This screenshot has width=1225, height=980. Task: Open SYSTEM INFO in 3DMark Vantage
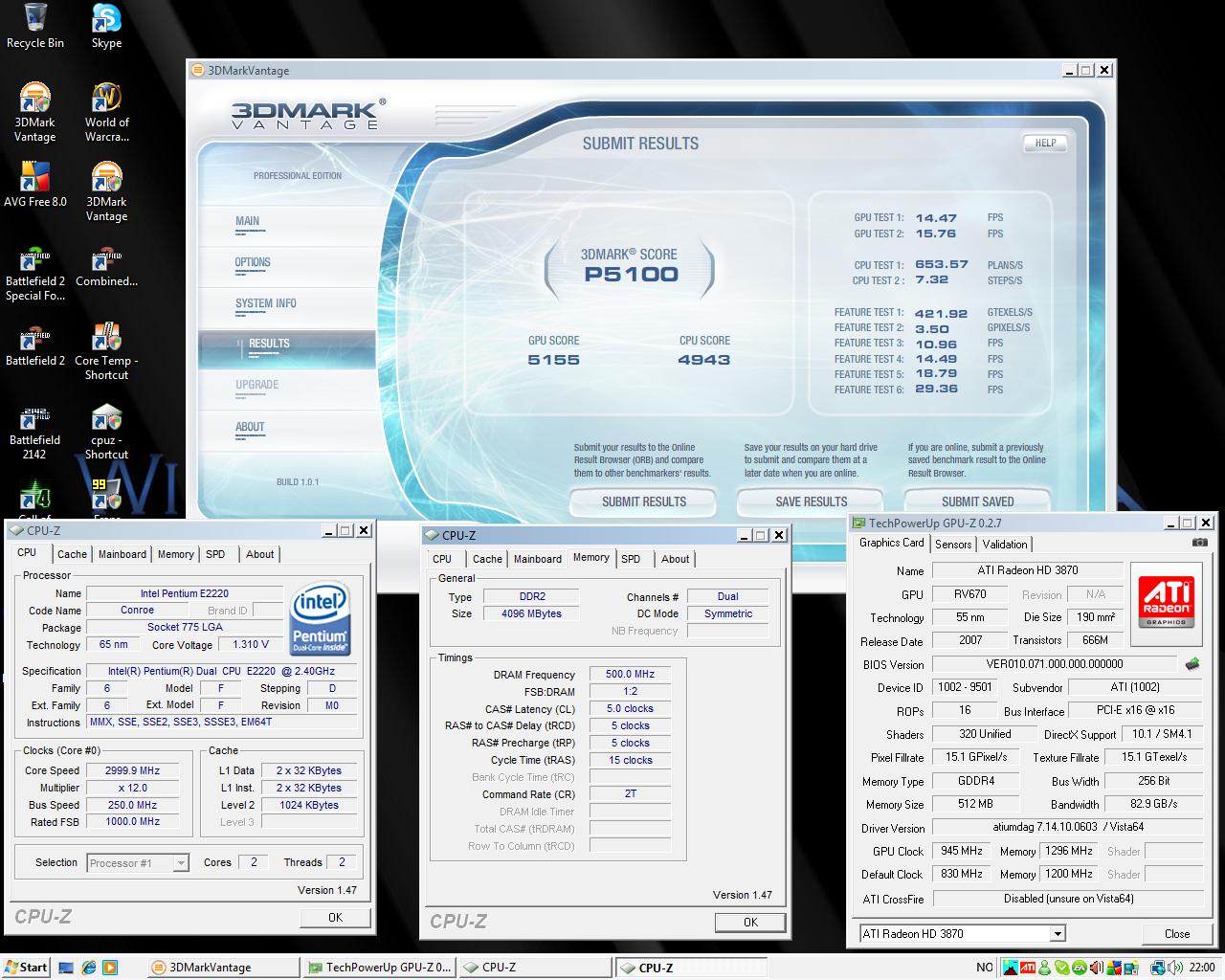pyautogui.click(x=266, y=303)
